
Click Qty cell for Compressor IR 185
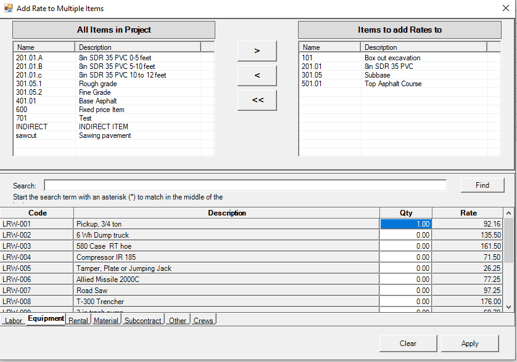406,257
